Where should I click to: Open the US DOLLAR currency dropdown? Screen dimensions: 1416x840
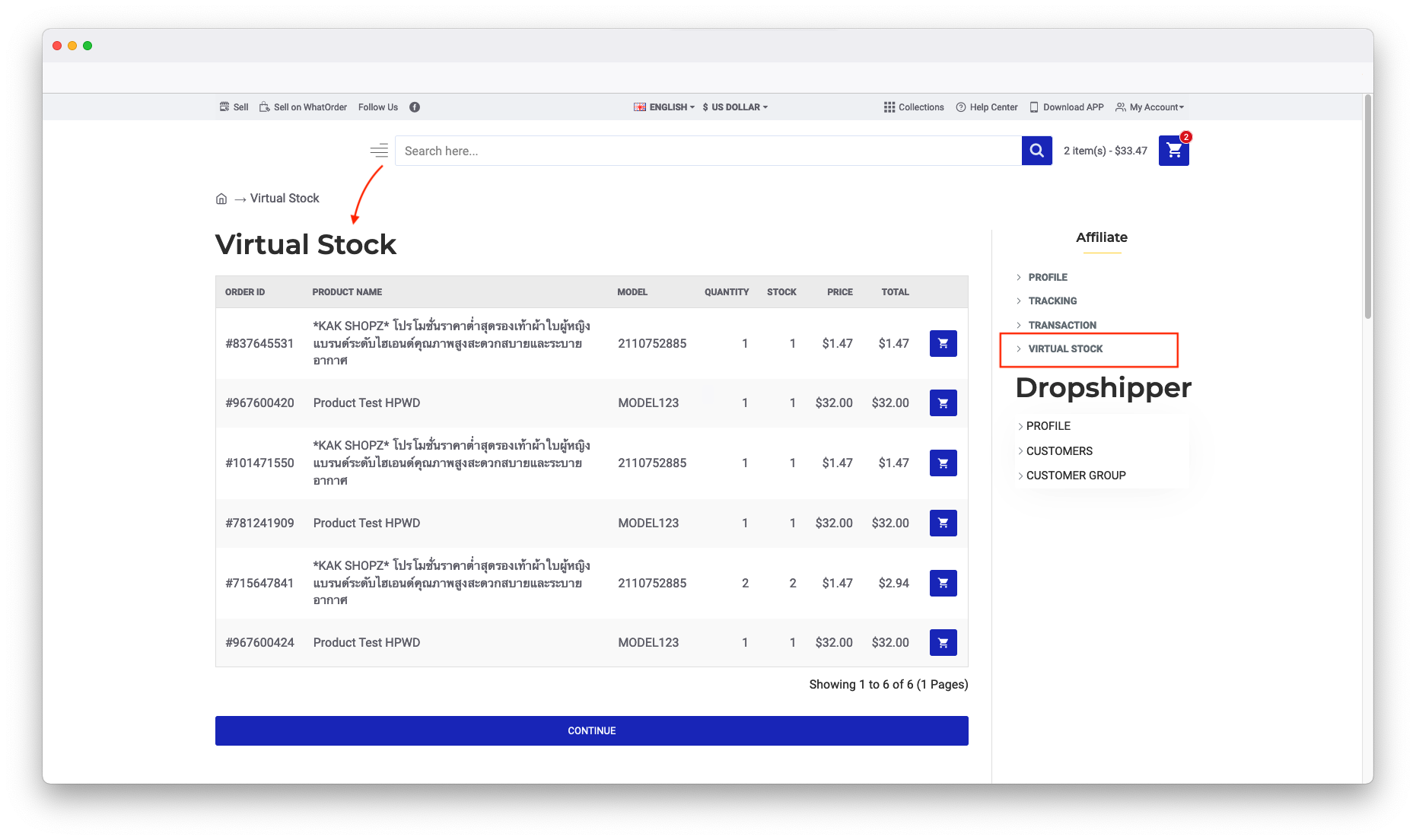click(x=734, y=107)
